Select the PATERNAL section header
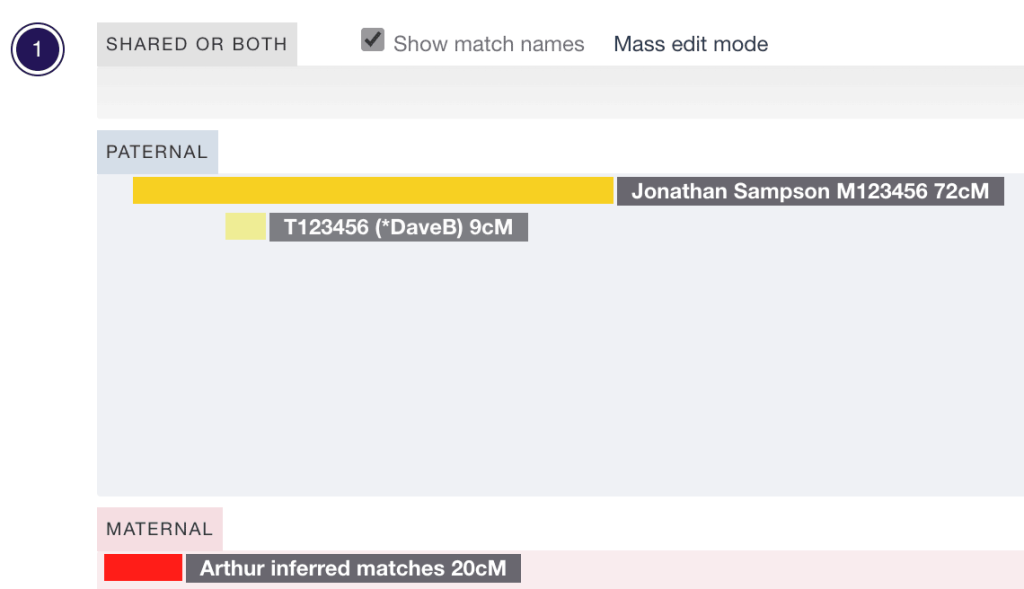 pyautogui.click(x=157, y=152)
